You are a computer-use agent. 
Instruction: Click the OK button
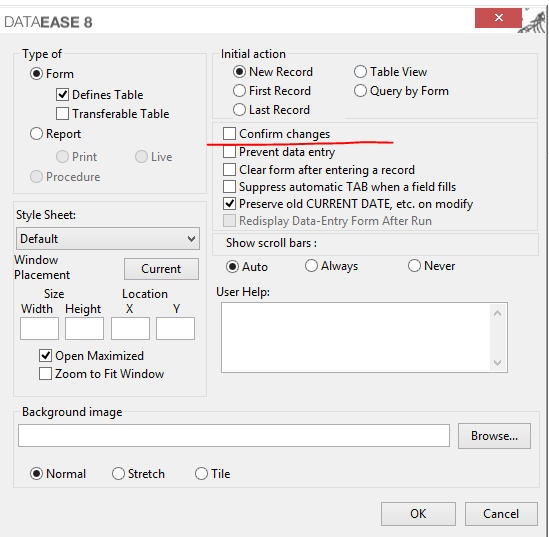pos(418,514)
